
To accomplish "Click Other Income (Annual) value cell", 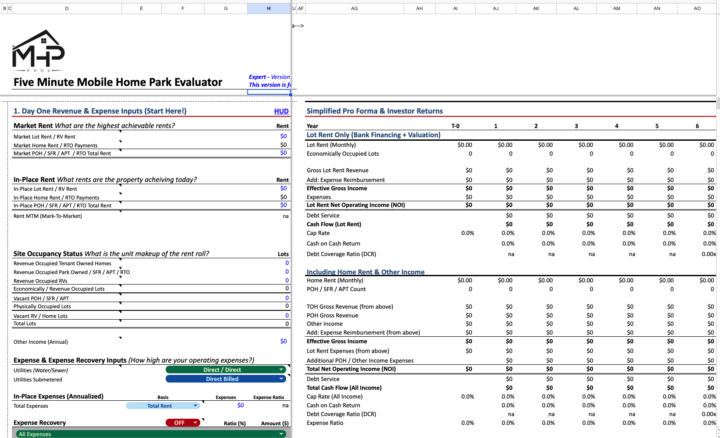I will coord(283,342).
